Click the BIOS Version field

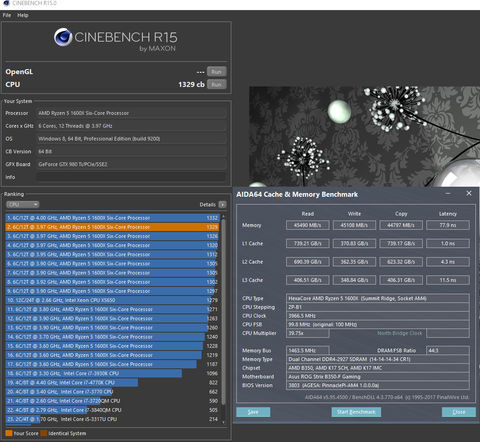point(378,385)
